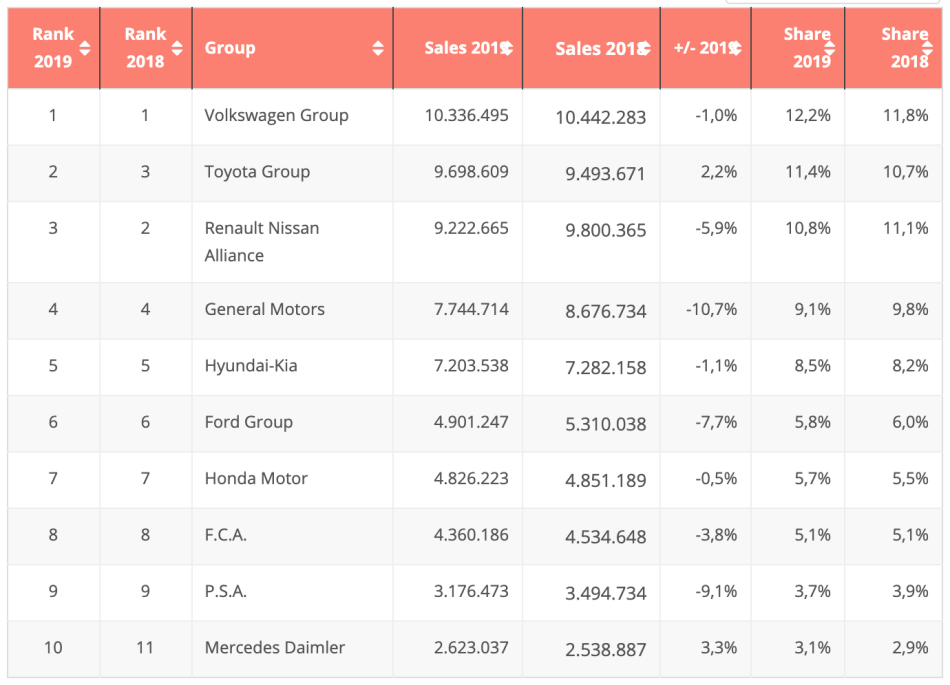Click Mercedes Daimler change value 3,3%
The image size is (950, 685).
719,647
